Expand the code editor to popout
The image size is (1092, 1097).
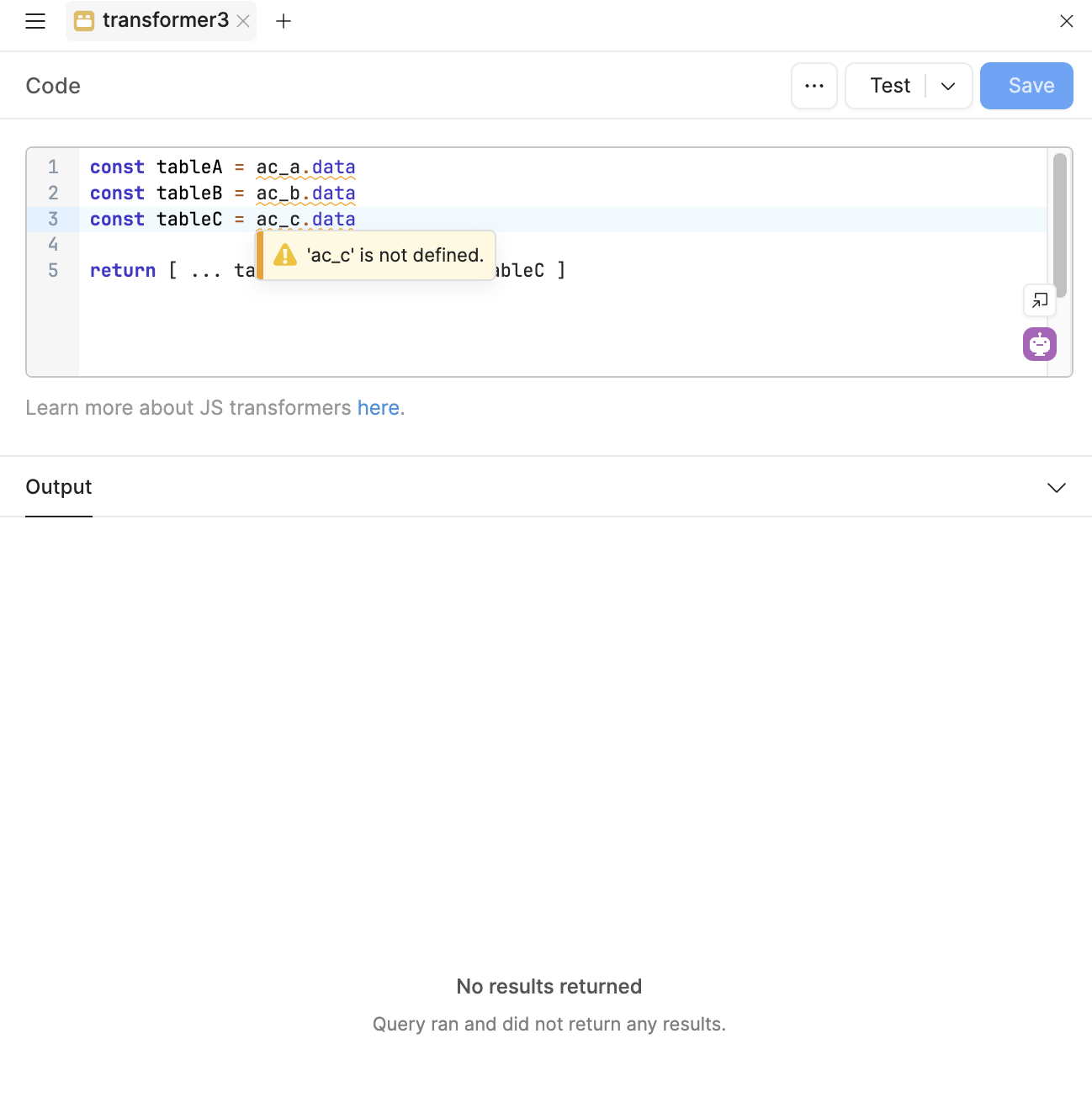[x=1039, y=300]
